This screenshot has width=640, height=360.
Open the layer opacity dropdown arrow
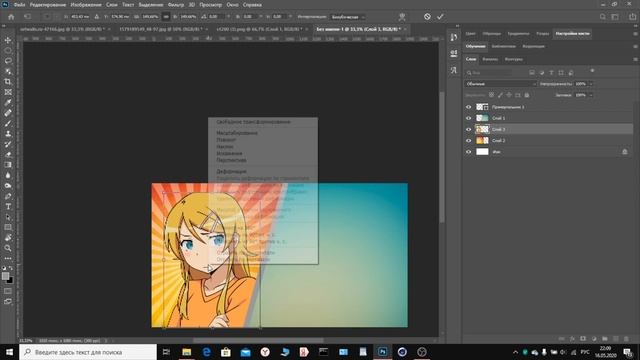coord(591,84)
